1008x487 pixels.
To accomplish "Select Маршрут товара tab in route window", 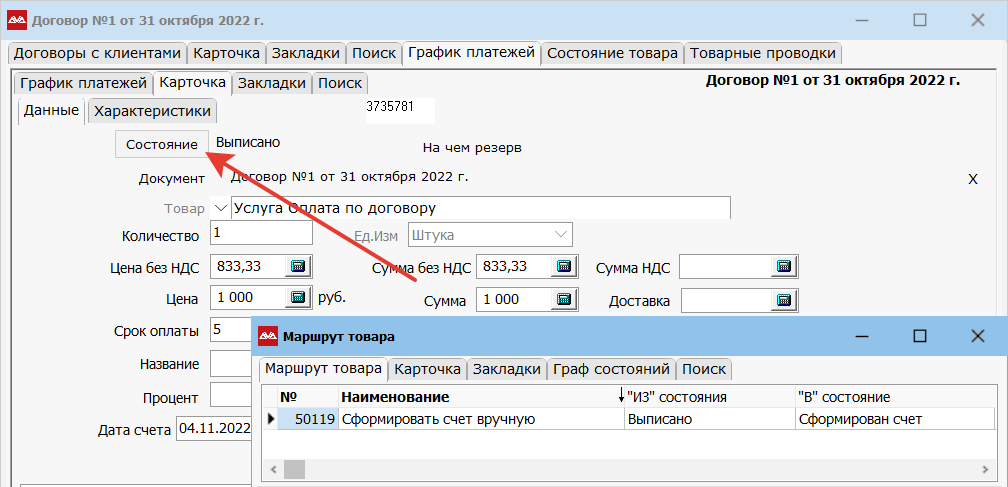I will click(x=324, y=369).
